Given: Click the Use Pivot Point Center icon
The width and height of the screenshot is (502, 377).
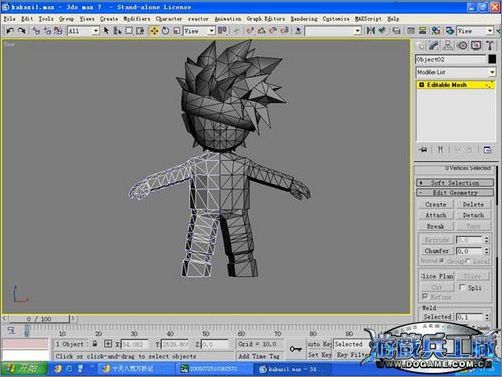Looking at the screenshot, I should click(x=222, y=31).
